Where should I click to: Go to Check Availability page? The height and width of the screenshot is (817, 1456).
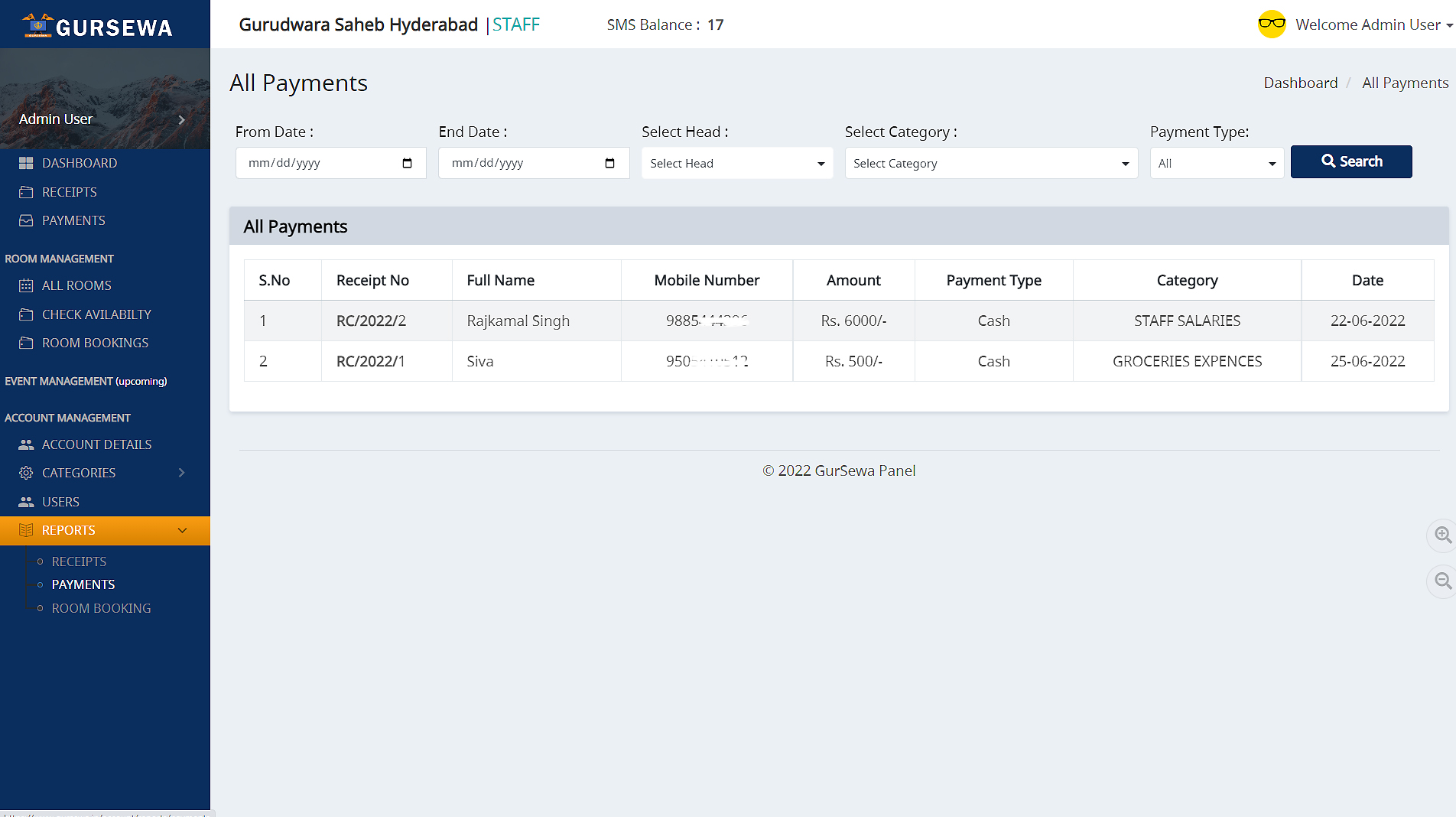point(96,314)
